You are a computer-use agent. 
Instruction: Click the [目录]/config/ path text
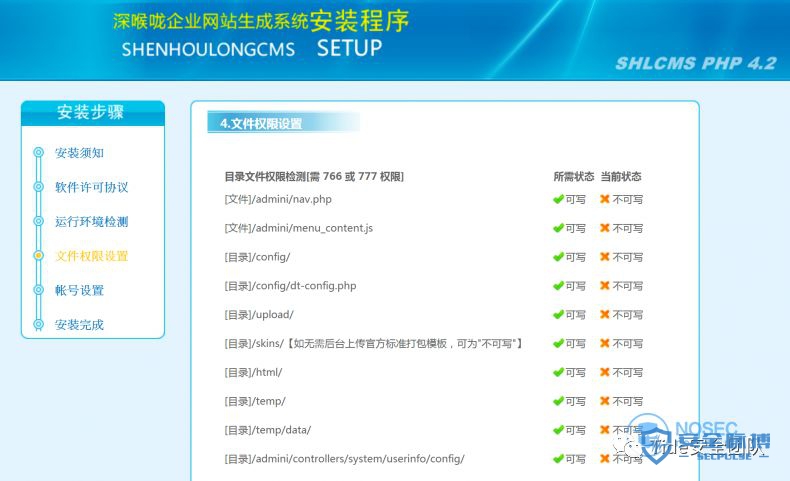click(257, 257)
